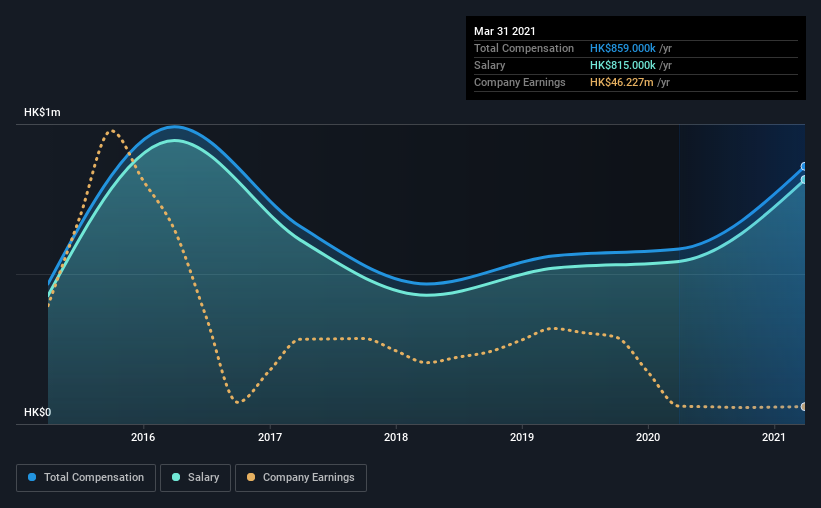
Task: Select the Total Compensation endpoint marker for 2021
Action: coord(804,167)
